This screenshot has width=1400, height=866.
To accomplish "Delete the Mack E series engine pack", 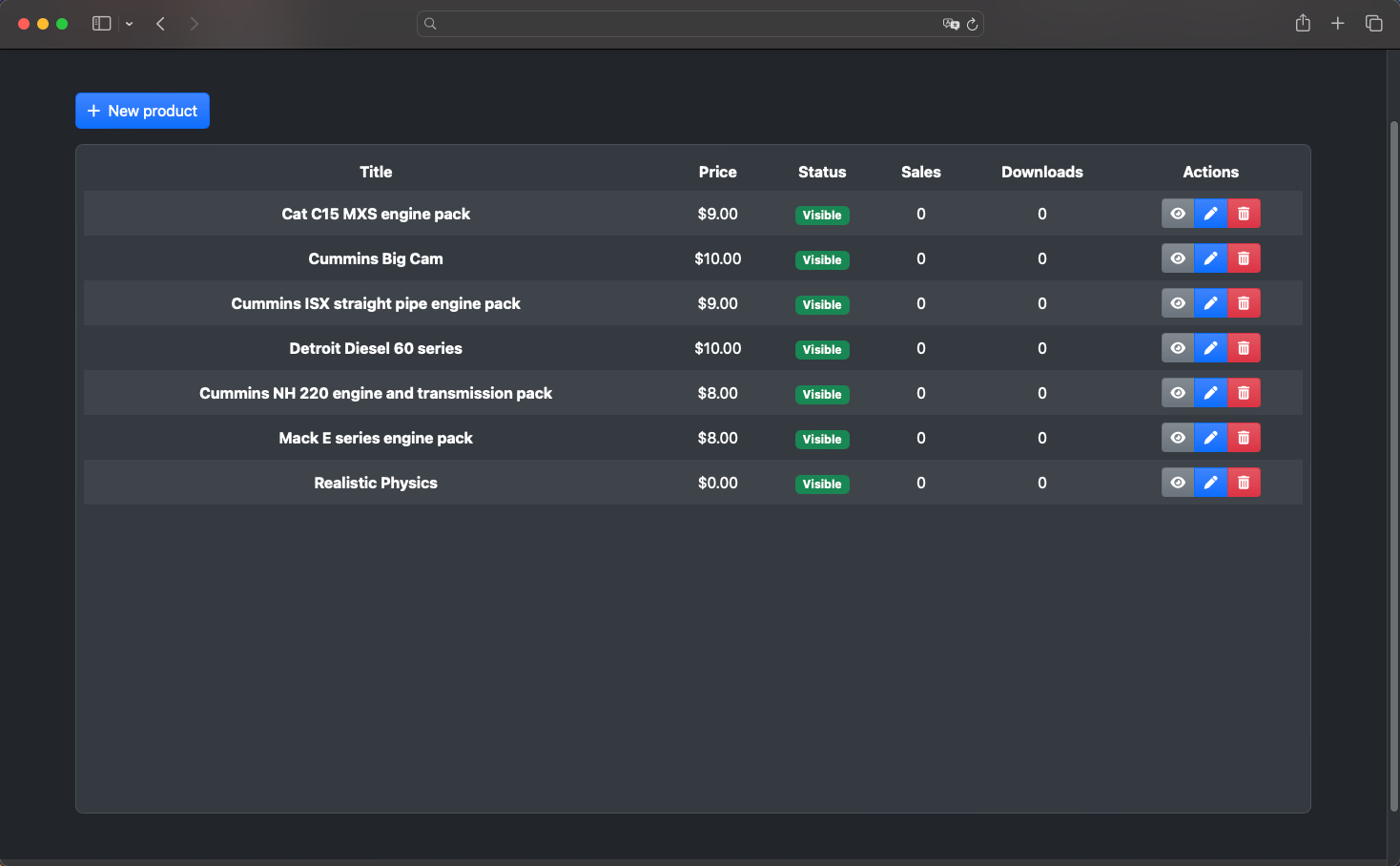I will pos(1244,438).
